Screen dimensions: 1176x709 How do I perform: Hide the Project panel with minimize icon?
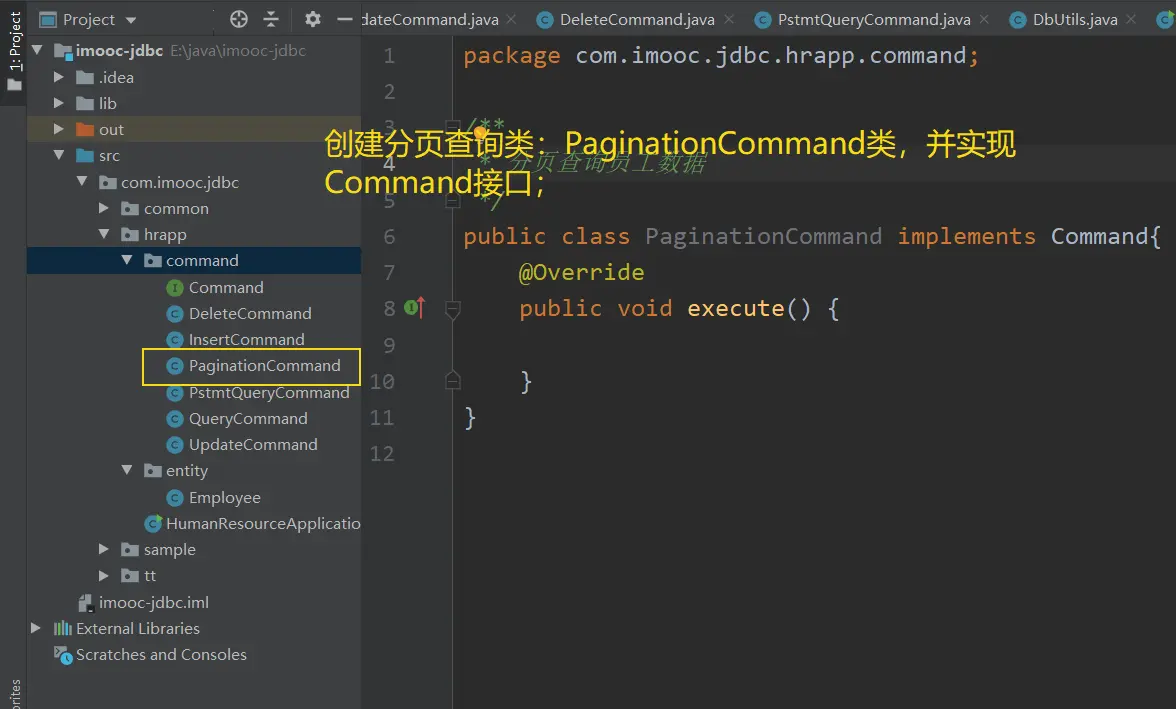pyautogui.click(x=345, y=19)
